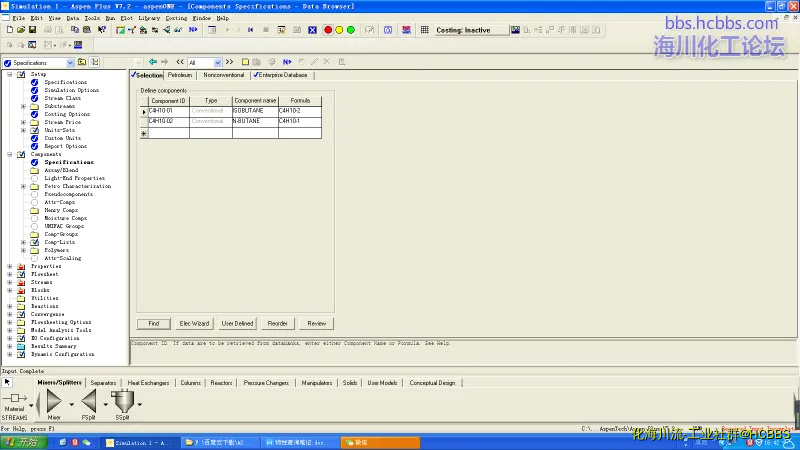Click the Data Browser tree toggle icon

[x=95, y=62]
